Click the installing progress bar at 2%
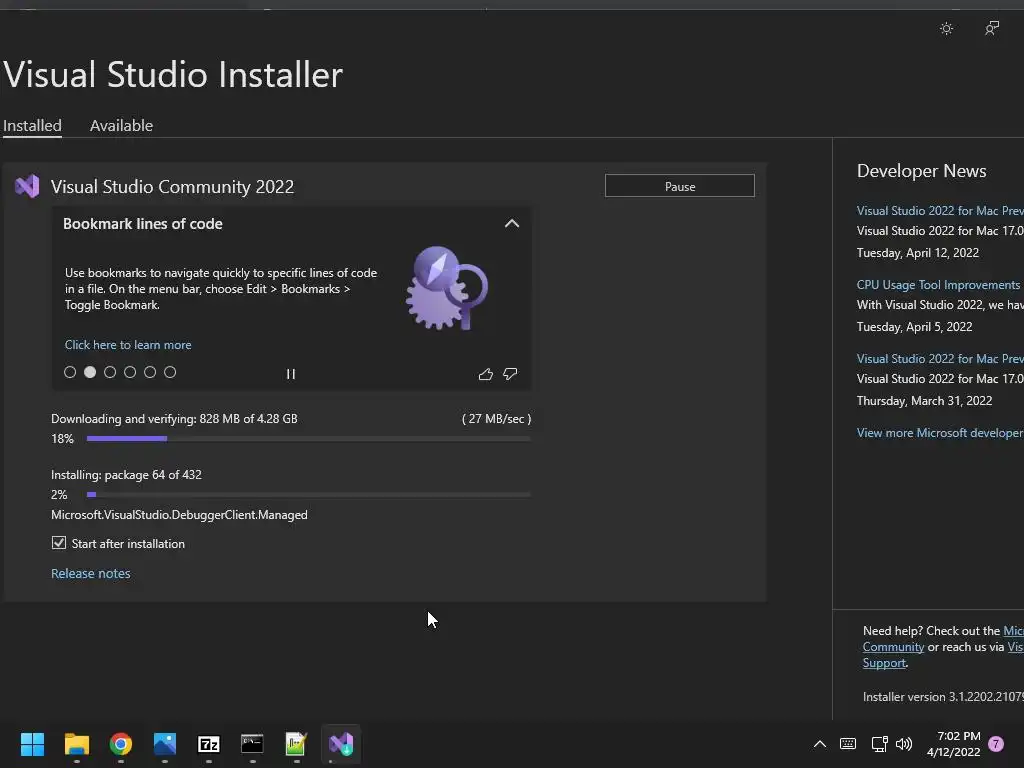 click(308, 495)
